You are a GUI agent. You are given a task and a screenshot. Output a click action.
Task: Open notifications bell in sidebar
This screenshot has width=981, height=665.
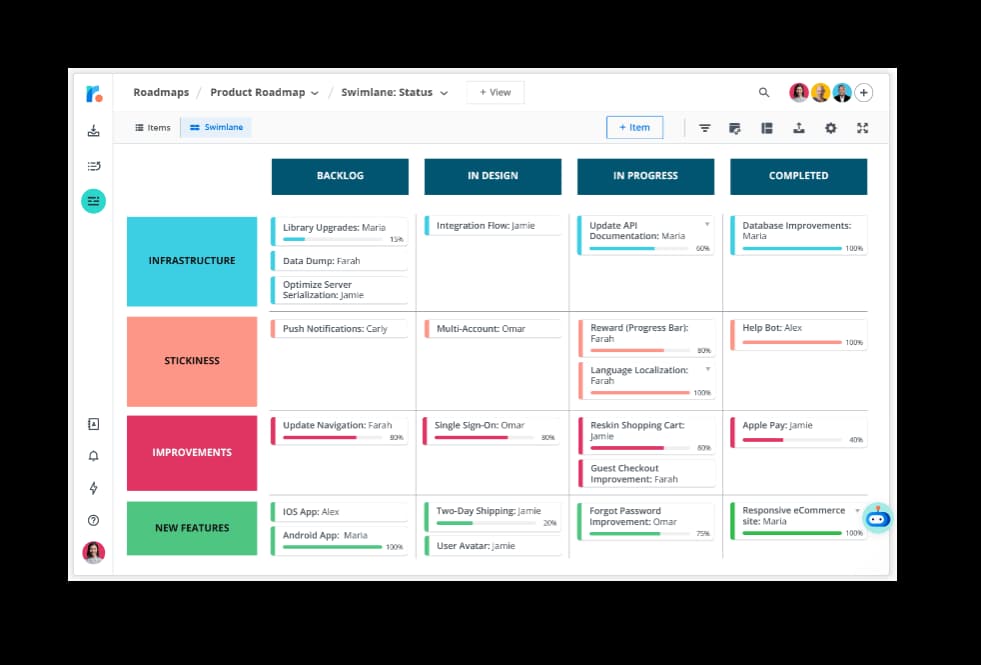click(93, 456)
